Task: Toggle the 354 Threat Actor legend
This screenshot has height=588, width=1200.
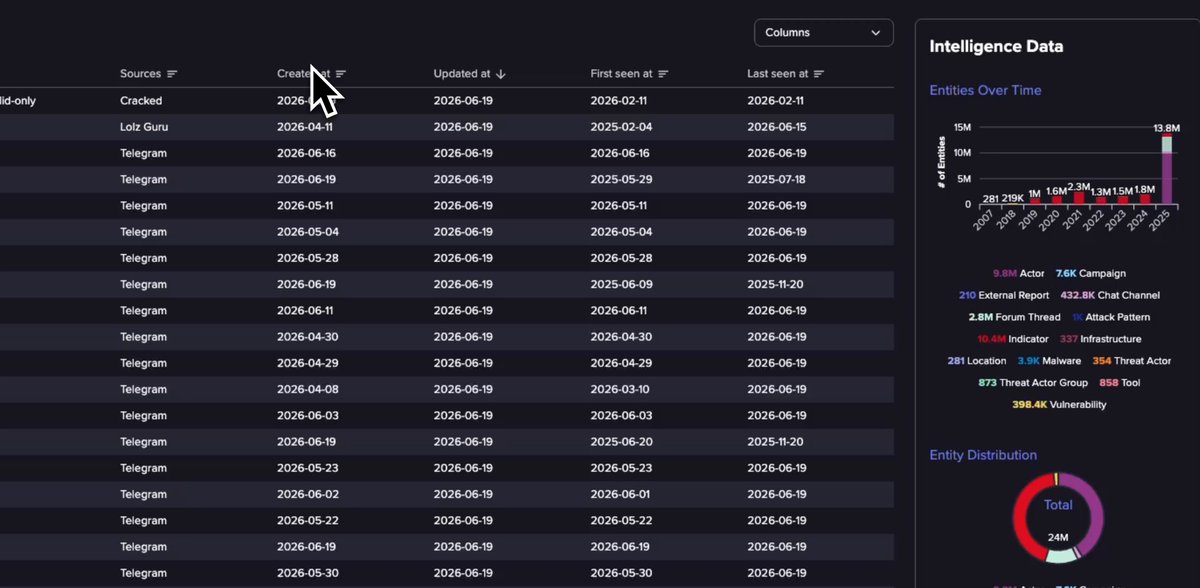Action: 1131,361
